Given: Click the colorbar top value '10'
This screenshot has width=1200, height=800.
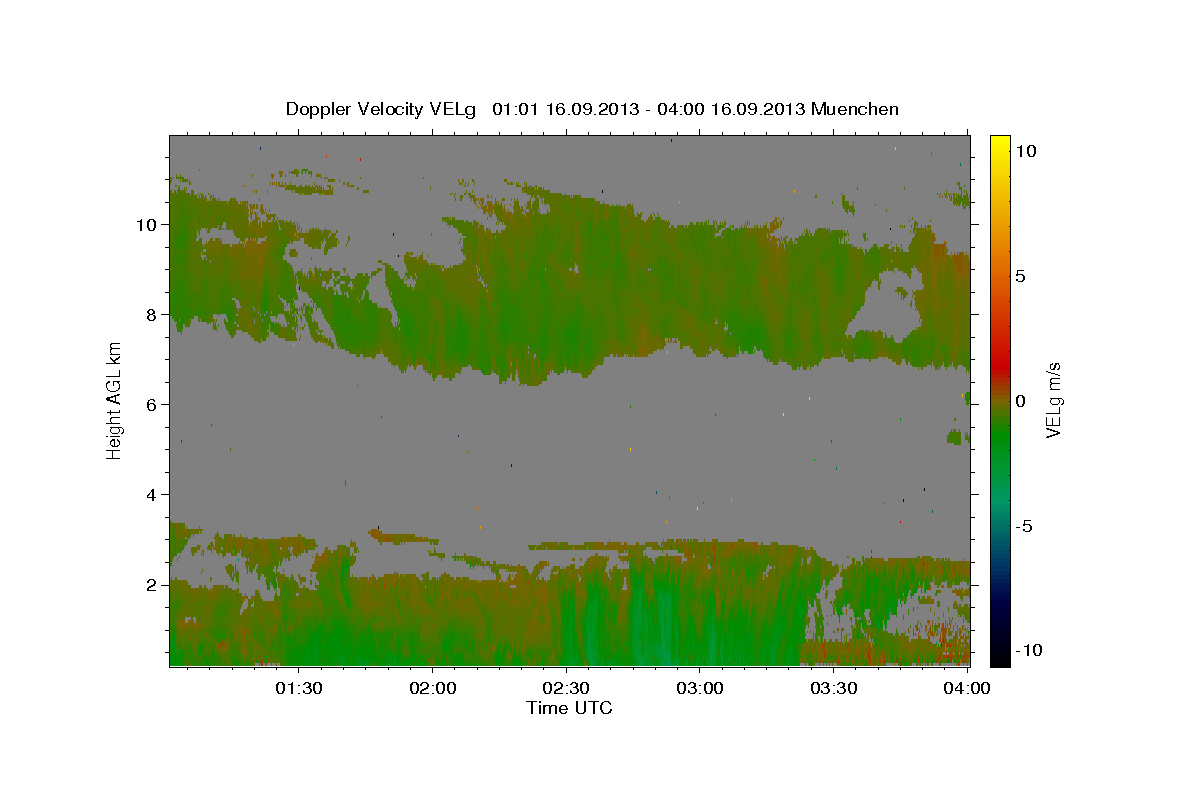Looking at the screenshot, I should coord(1025,150).
